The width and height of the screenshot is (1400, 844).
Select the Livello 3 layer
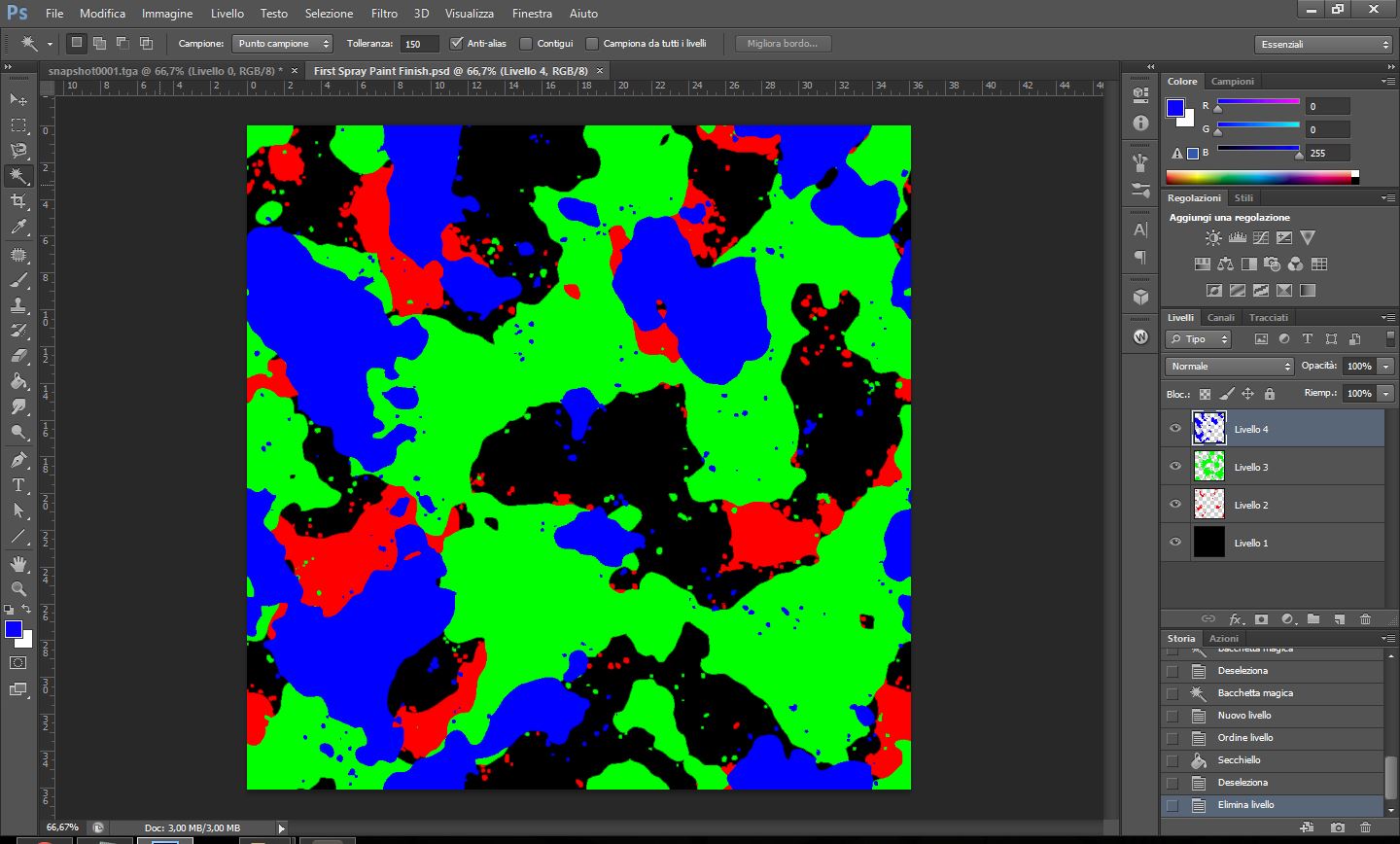coord(1273,467)
